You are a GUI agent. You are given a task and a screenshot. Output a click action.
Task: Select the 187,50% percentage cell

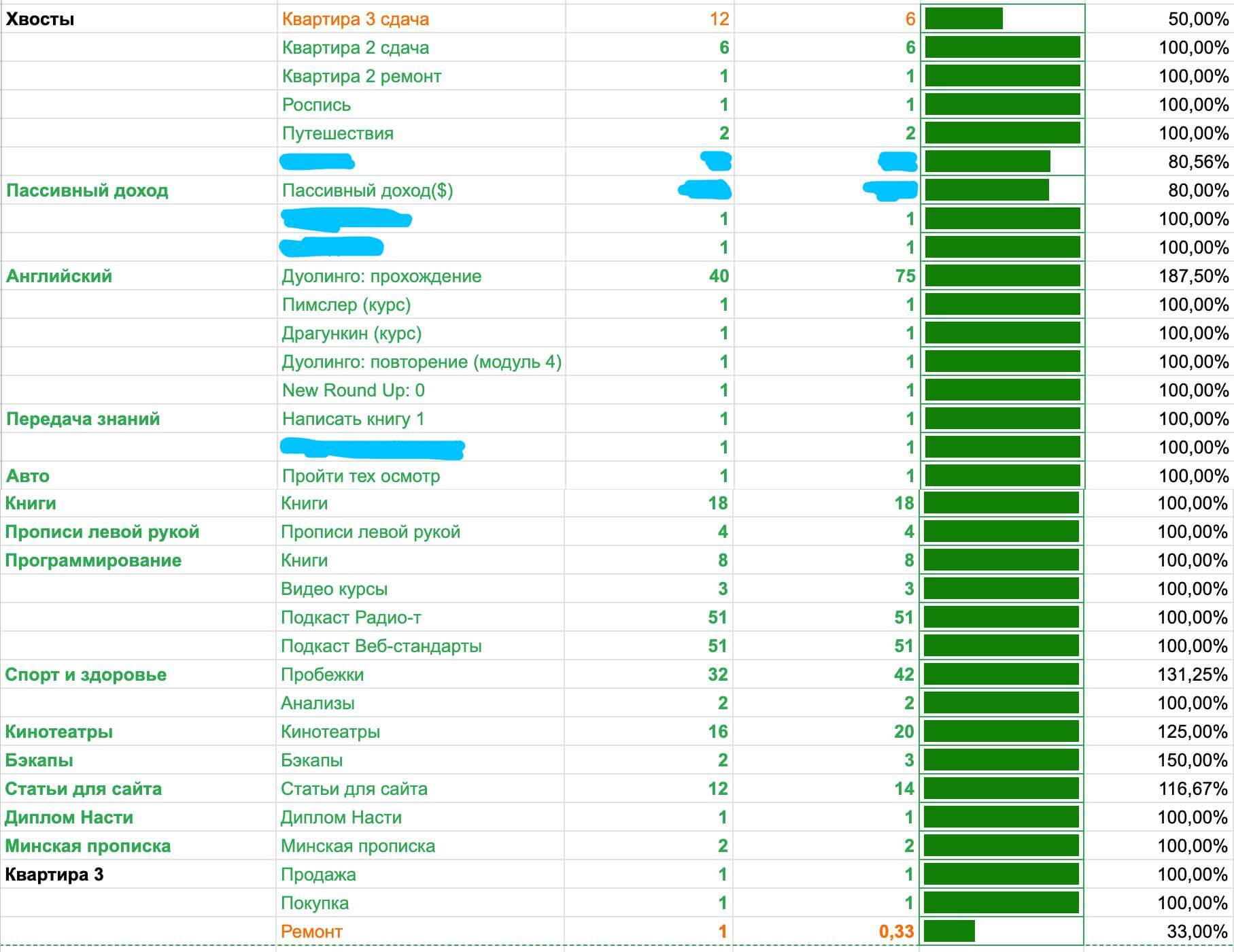click(1193, 276)
